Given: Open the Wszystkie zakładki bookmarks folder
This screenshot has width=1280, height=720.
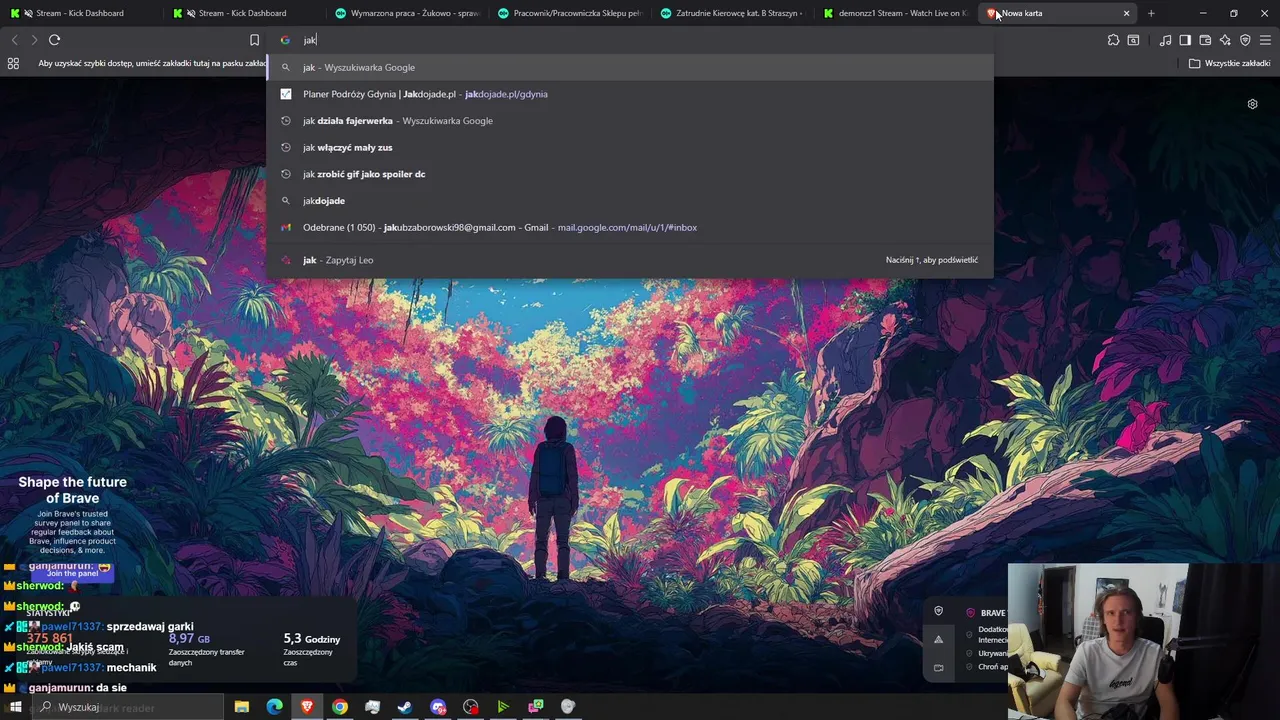Looking at the screenshot, I should [x=1229, y=63].
